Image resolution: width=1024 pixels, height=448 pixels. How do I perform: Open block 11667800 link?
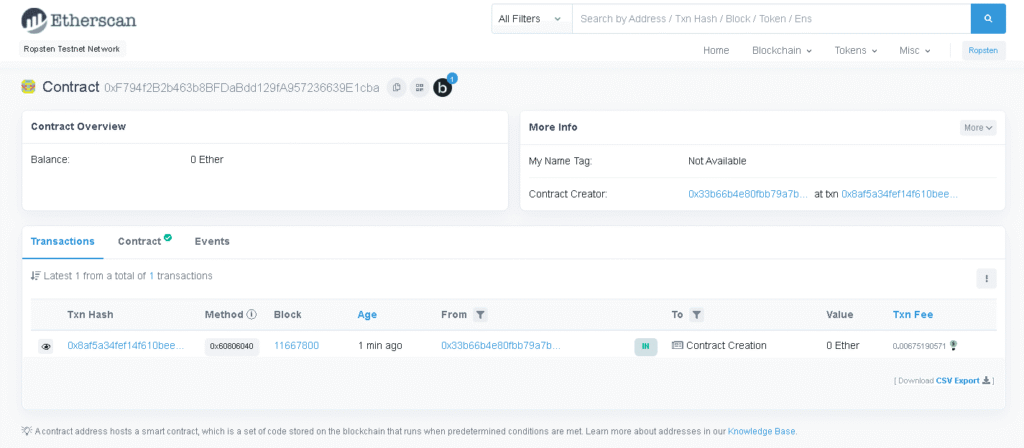pyautogui.click(x=296, y=346)
